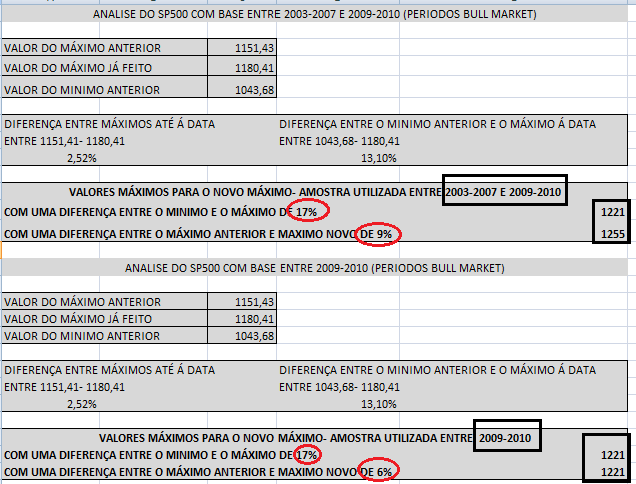Select result 1221 in the 2003-2007 sample block

point(613,212)
